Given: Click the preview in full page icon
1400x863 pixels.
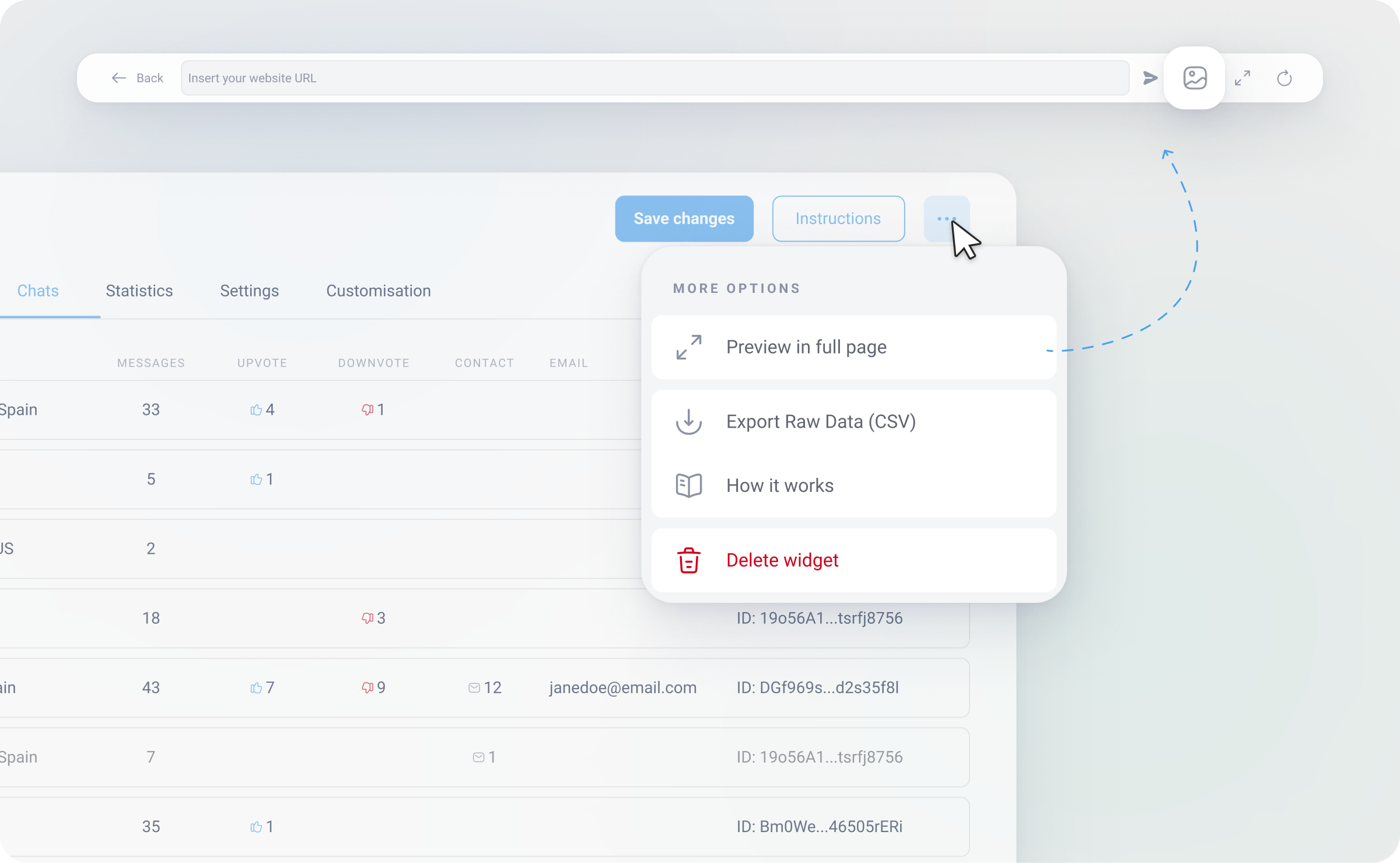Looking at the screenshot, I should point(690,347).
